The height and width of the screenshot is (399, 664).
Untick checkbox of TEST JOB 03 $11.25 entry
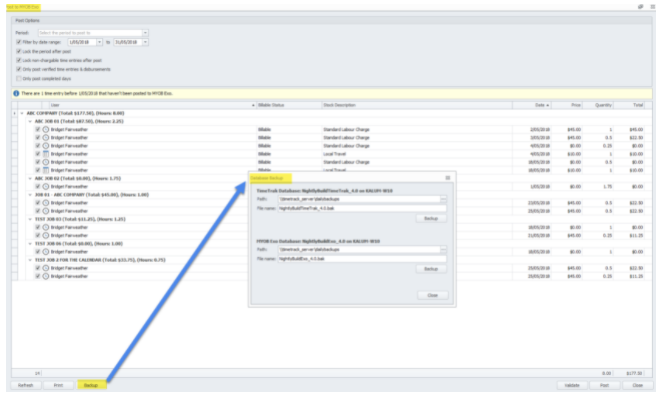(38, 236)
